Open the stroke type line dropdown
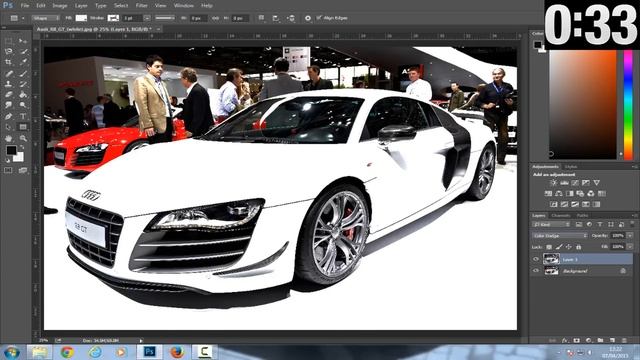Viewport: 640px width, 360px height. tap(165, 18)
